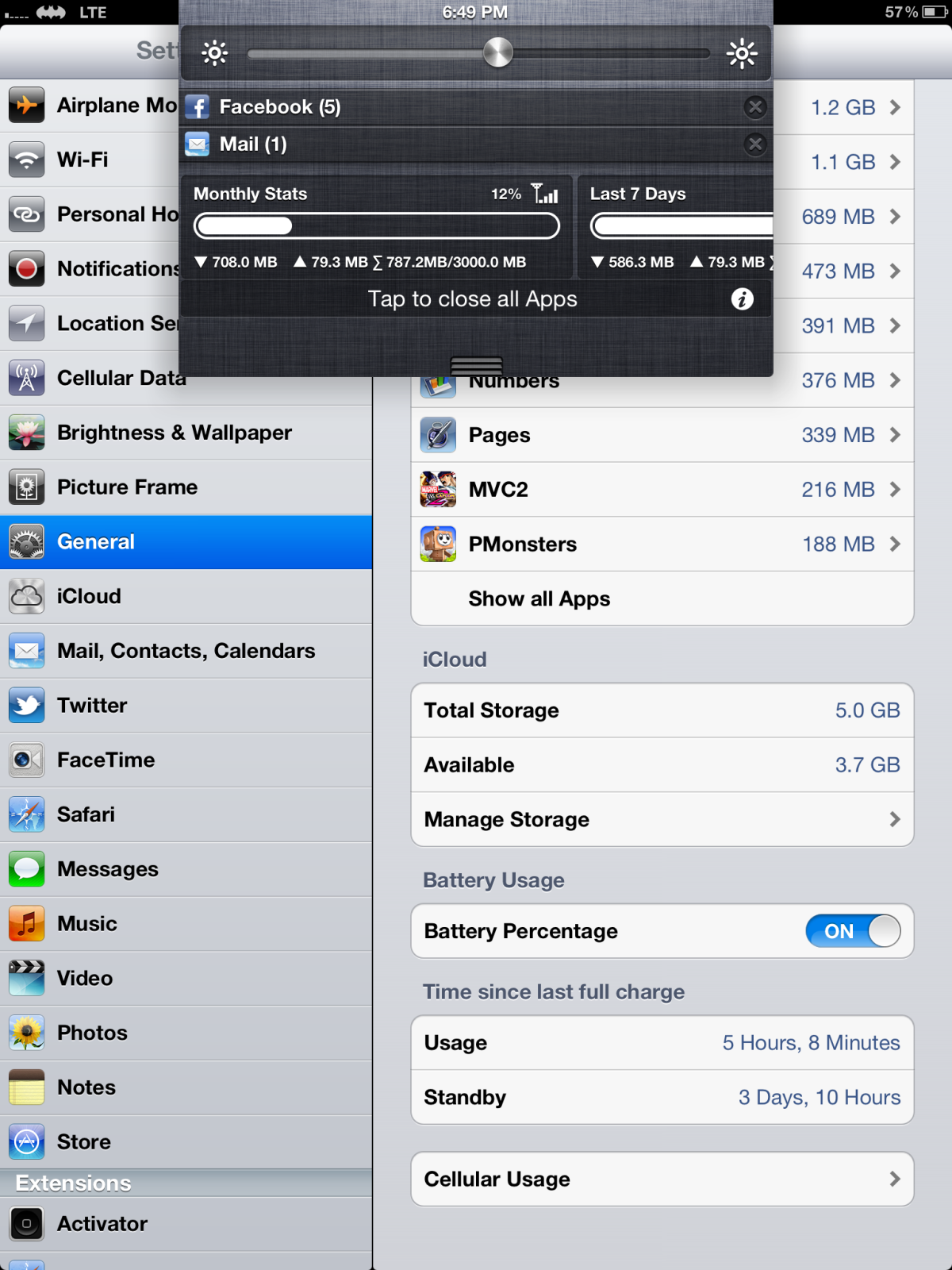Open Messages settings label in sidebar

[108, 870]
